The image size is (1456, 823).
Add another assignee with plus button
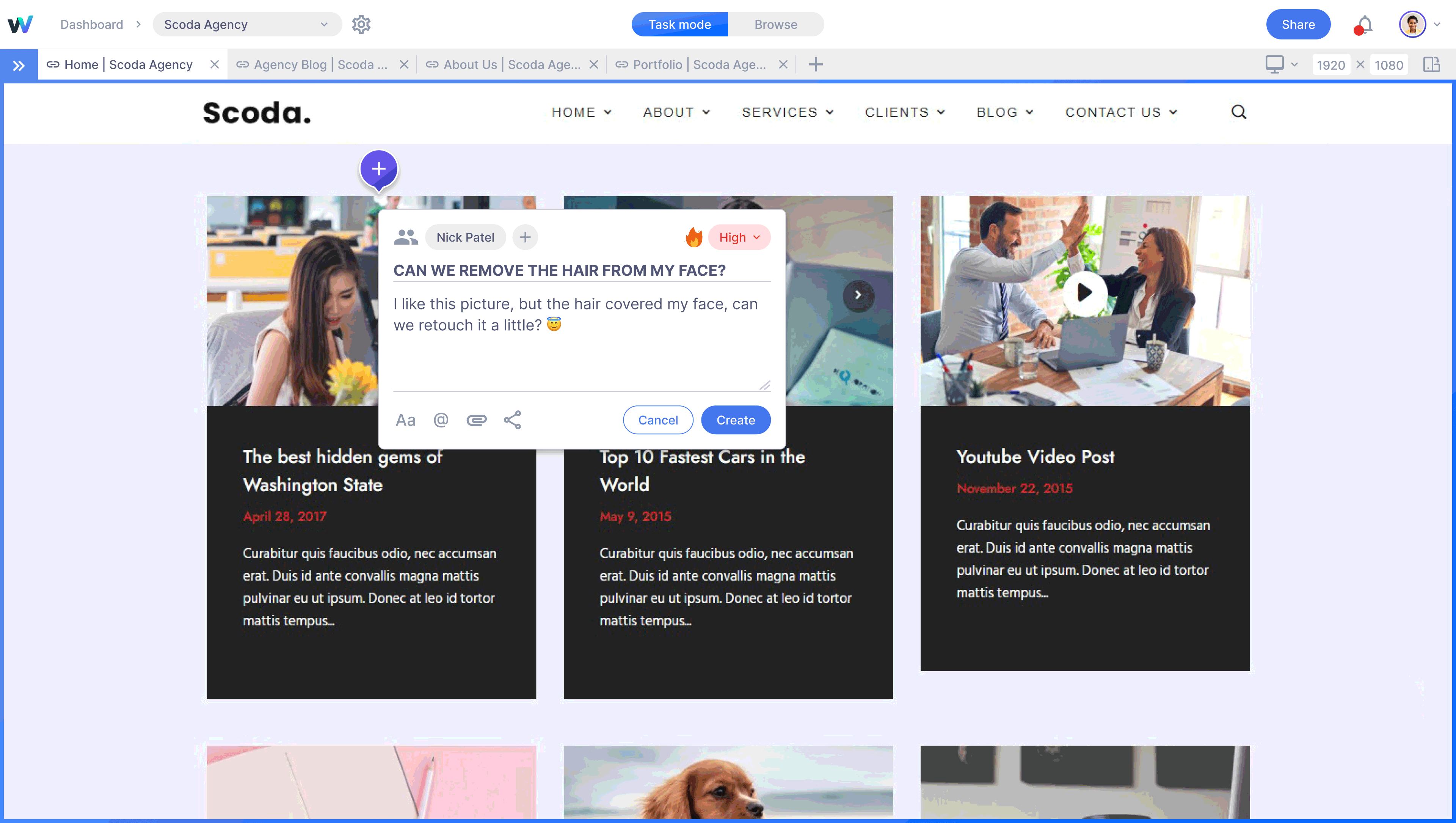525,237
